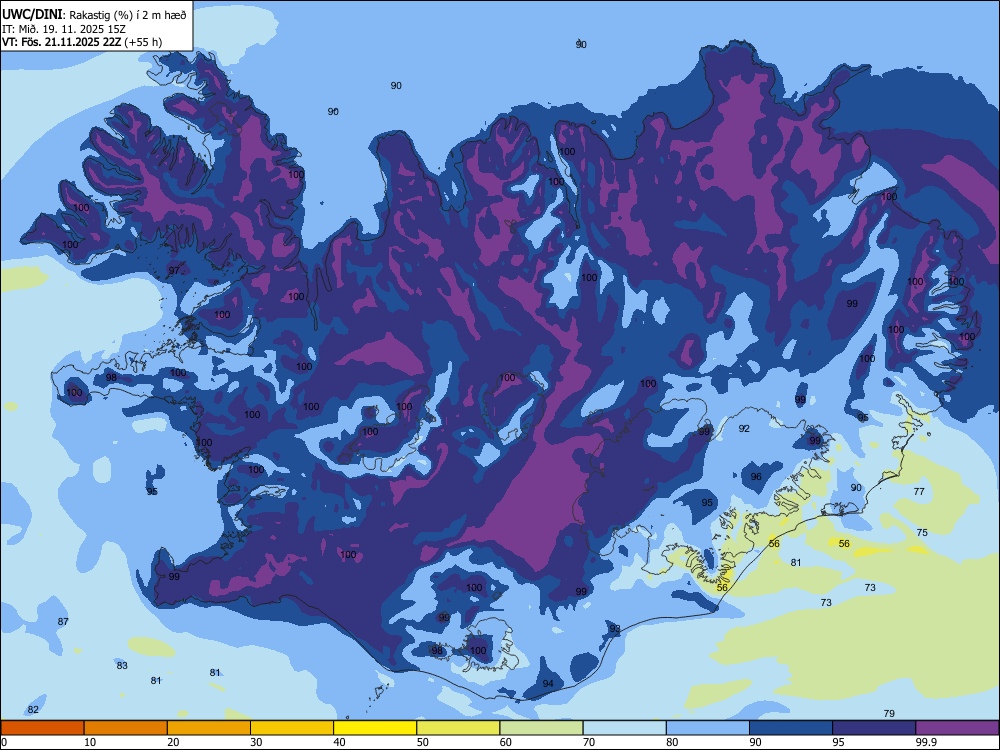Click the '97' humidity value on map
The height and width of the screenshot is (750, 1000).
[174, 270]
